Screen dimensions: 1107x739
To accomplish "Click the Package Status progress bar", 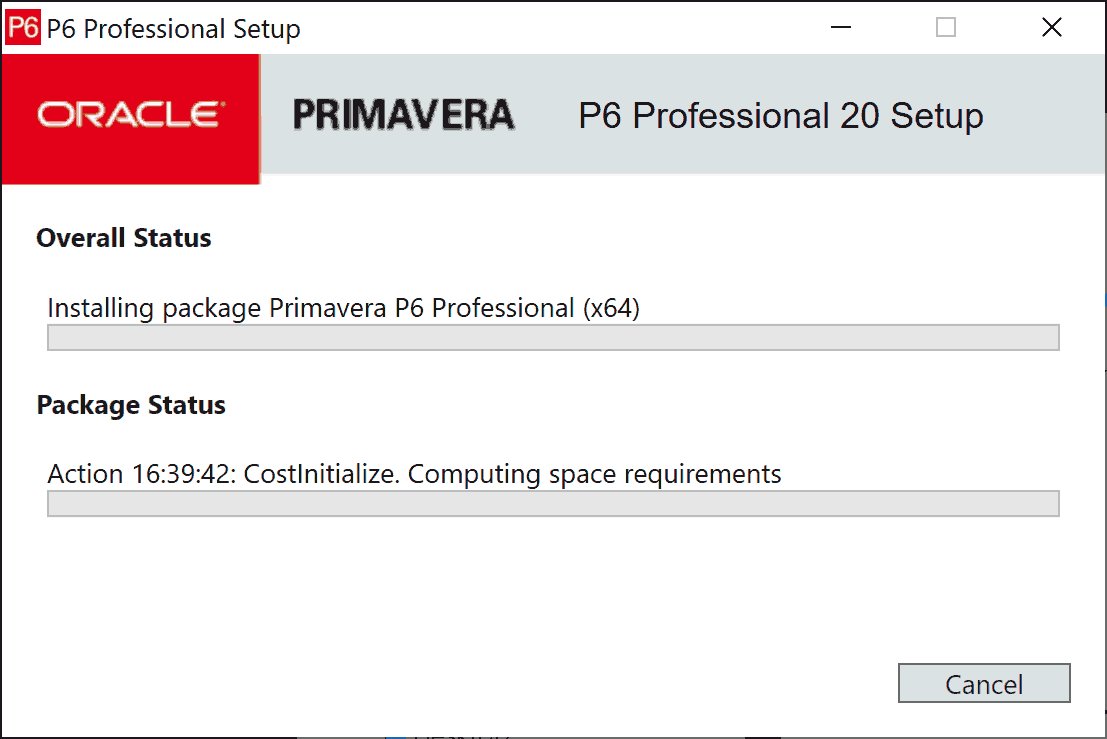I will (x=553, y=504).
